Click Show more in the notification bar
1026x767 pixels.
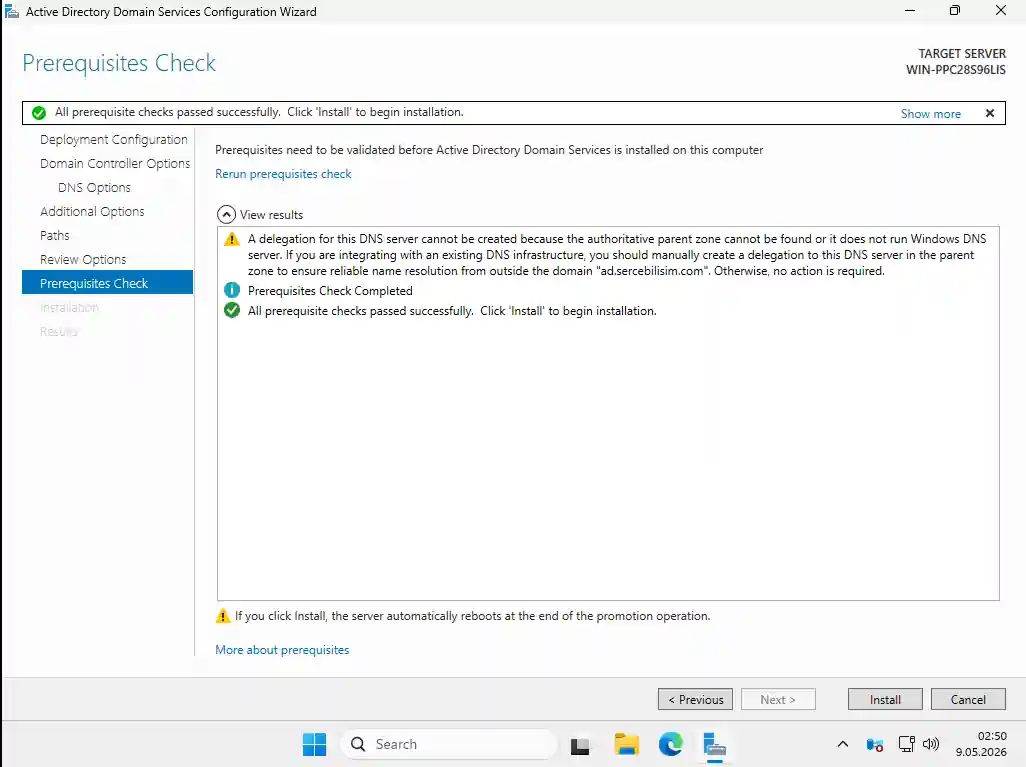pos(930,114)
